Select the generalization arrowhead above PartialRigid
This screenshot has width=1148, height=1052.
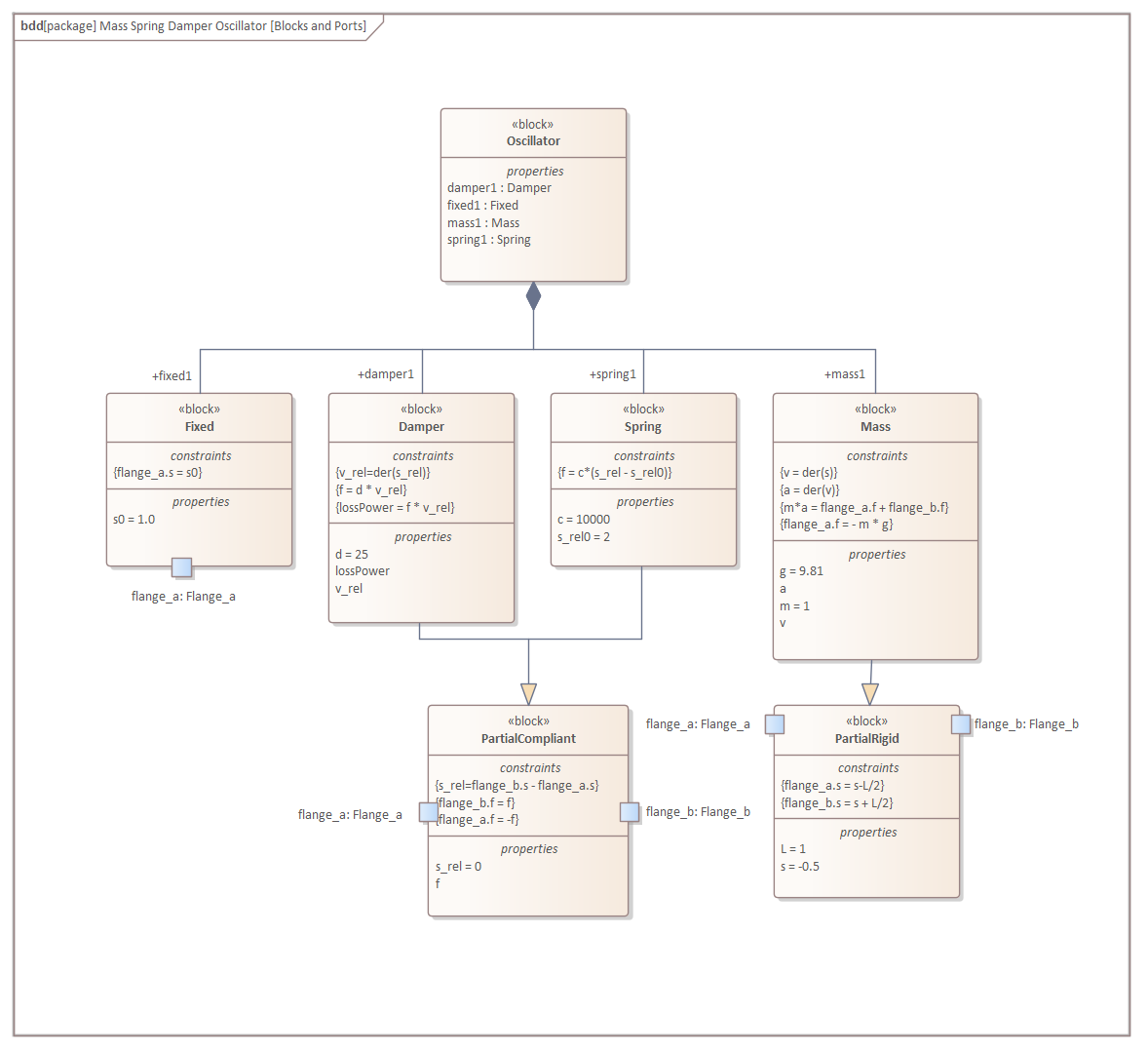point(870,693)
